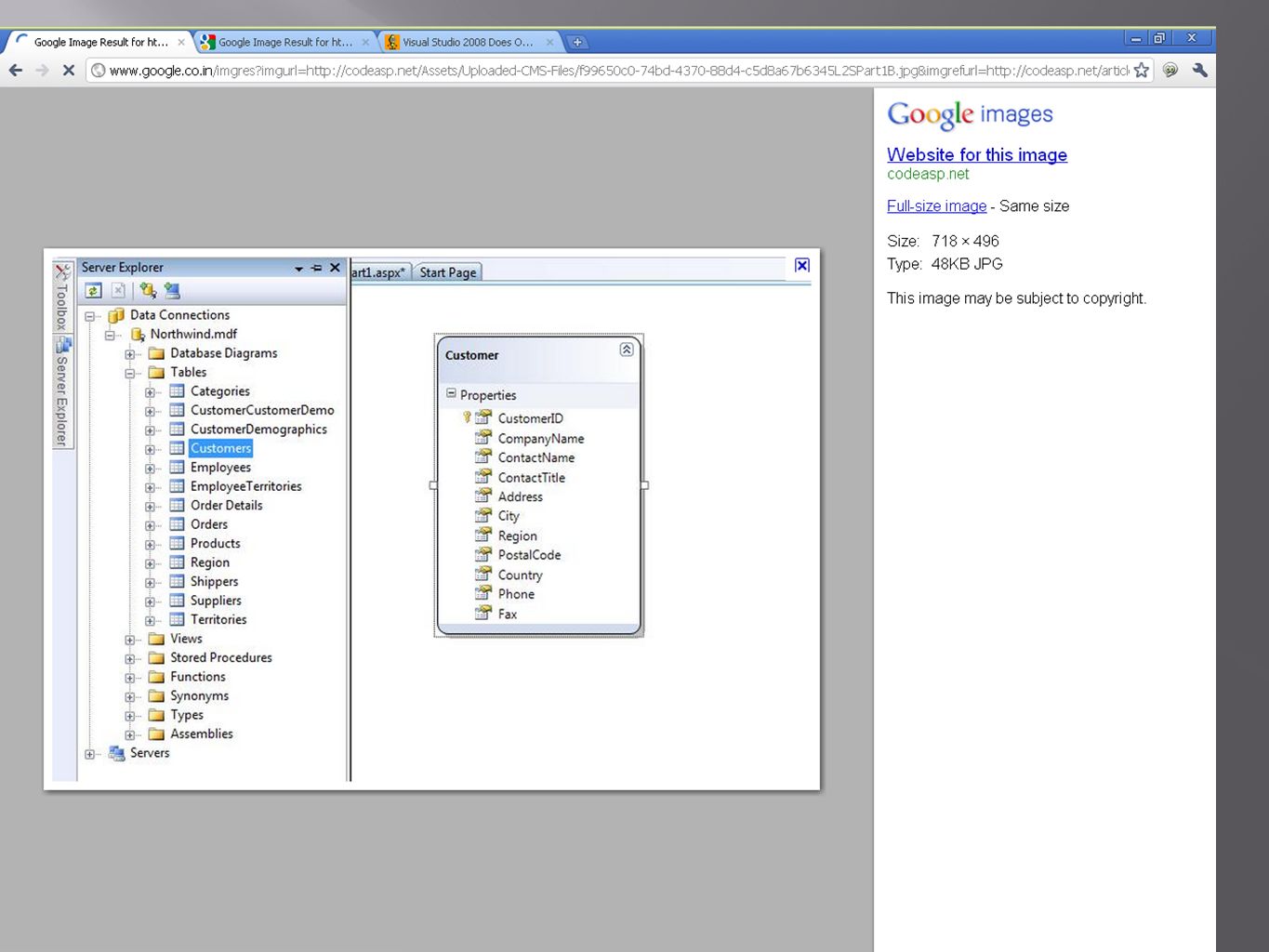Click Connect to Database icon
Image resolution: width=1269 pixels, height=952 pixels.
coord(148,290)
